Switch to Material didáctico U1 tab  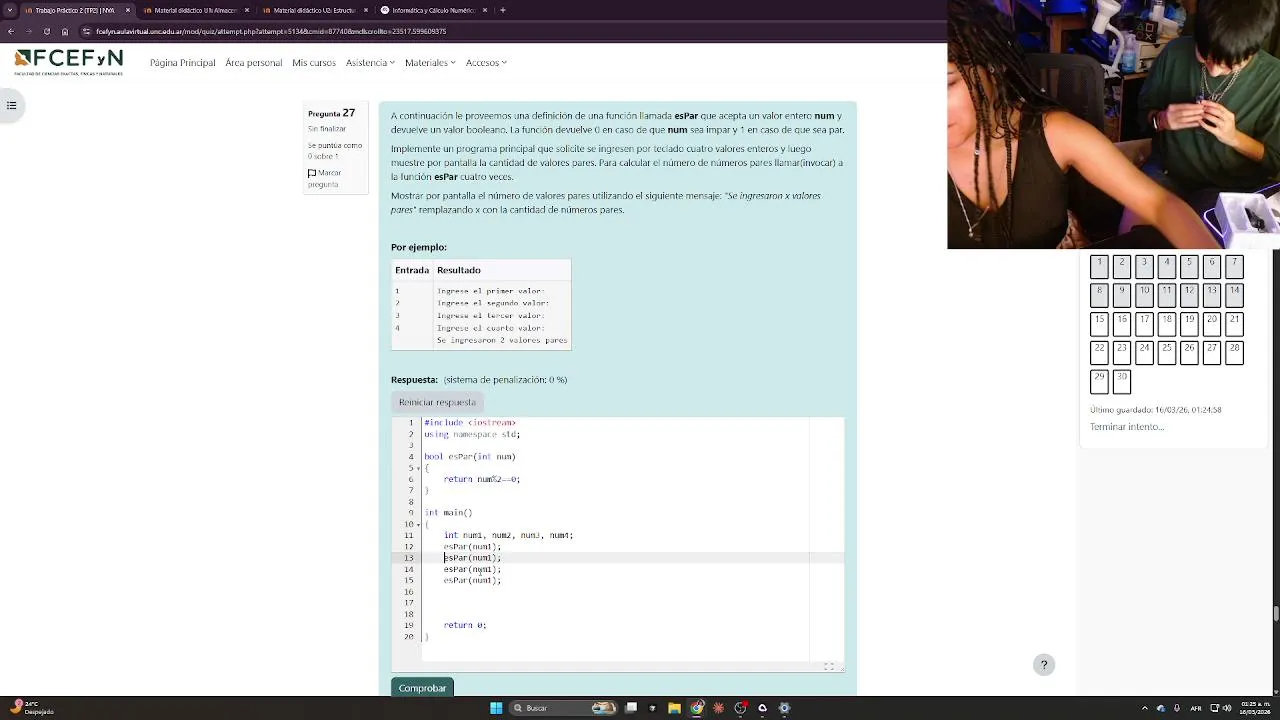[x=194, y=10]
